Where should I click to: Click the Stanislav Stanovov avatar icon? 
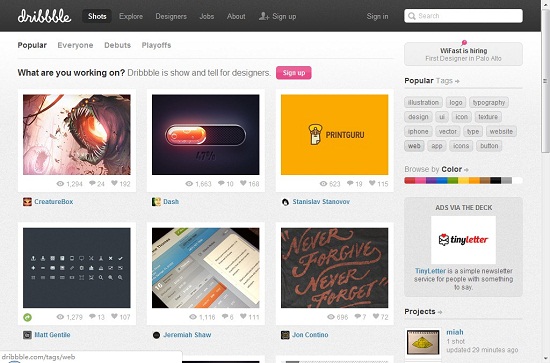pos(285,202)
